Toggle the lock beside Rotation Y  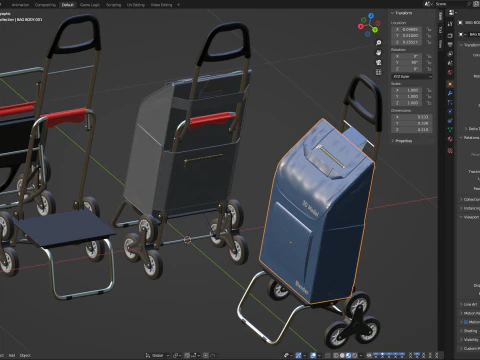(429, 63)
